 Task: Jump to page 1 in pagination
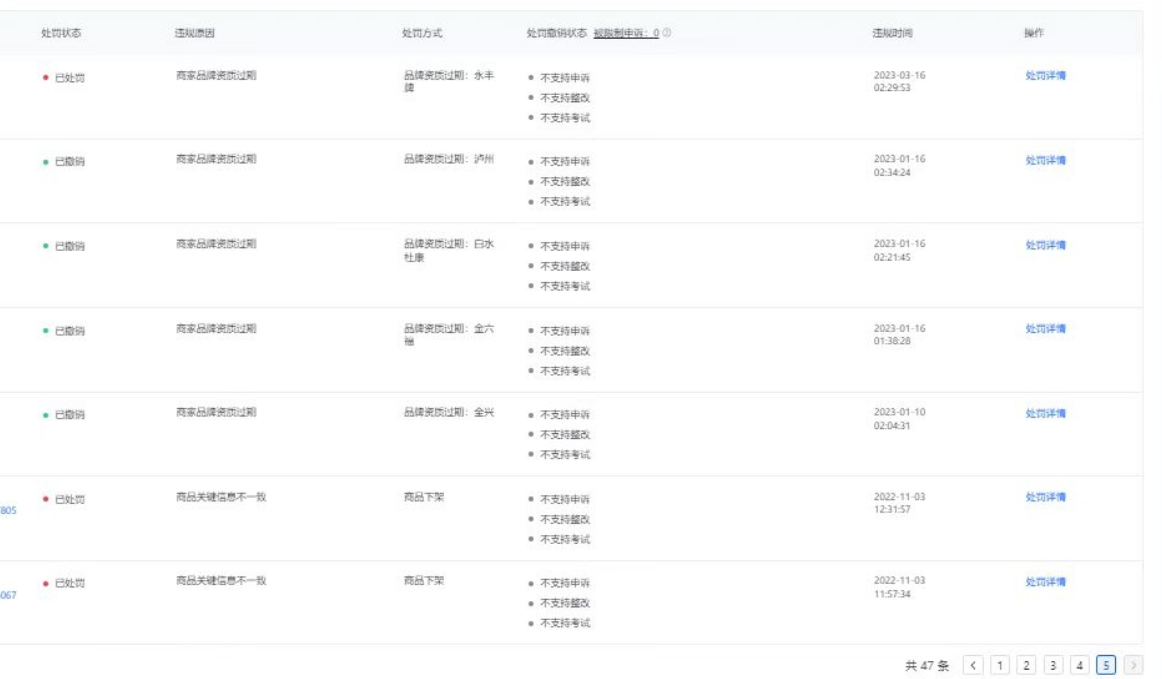point(1000,665)
